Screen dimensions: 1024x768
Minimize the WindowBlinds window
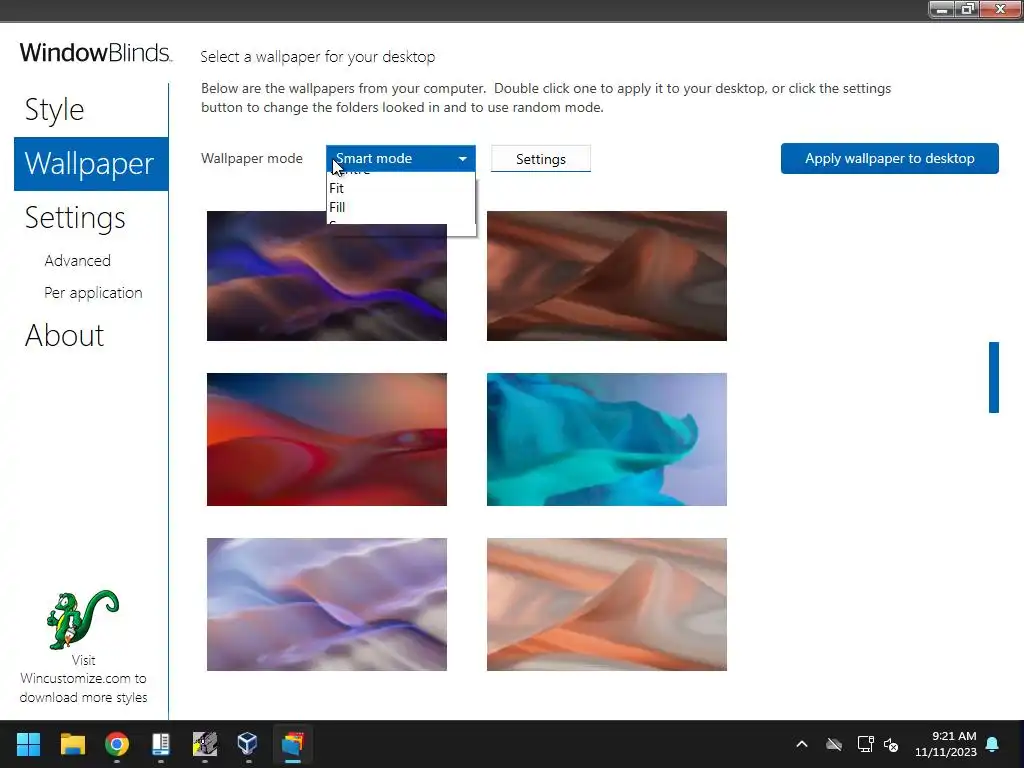tap(942, 9)
